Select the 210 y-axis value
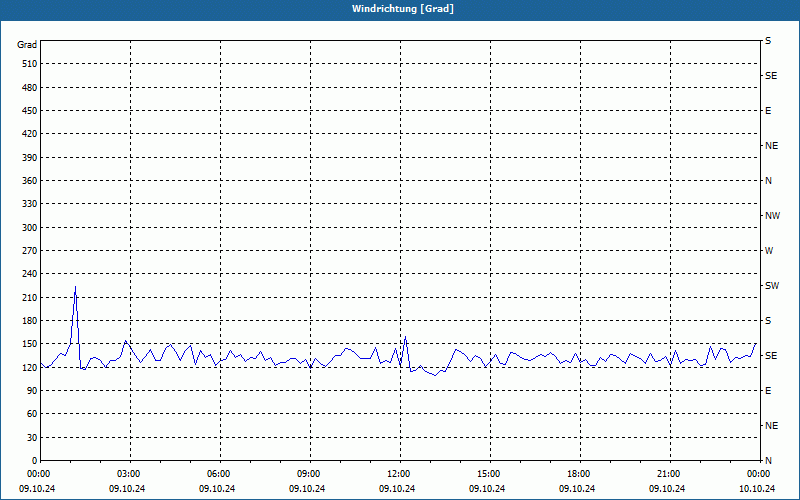This screenshot has width=800, height=500. point(30,297)
